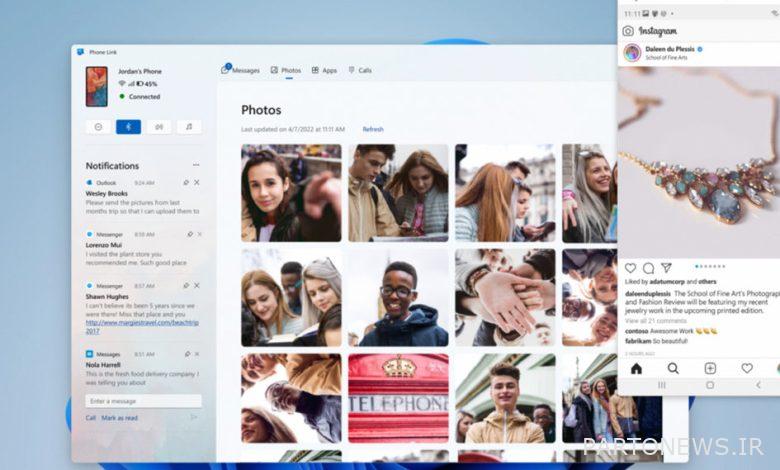Click View all 21 comments
This screenshot has width=780, height=470.
tap(656, 321)
